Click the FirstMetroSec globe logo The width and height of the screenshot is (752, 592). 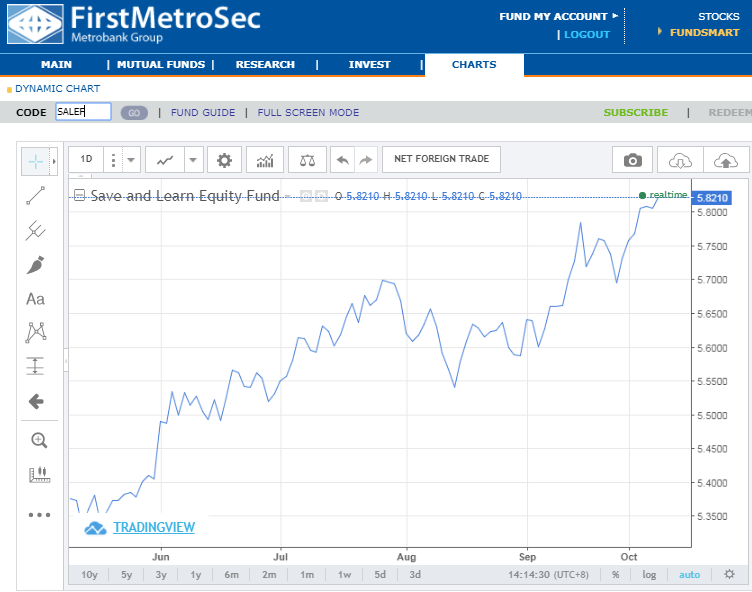pos(35,24)
